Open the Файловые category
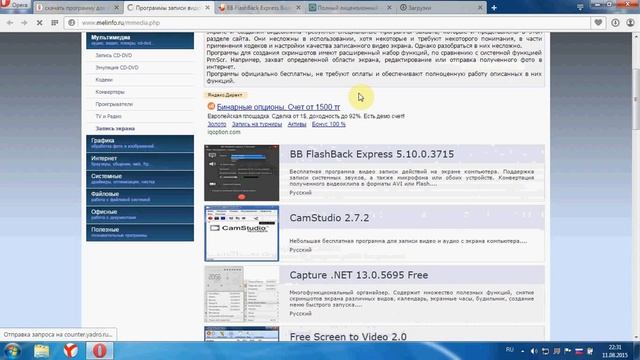The image size is (640, 360). coord(140,197)
